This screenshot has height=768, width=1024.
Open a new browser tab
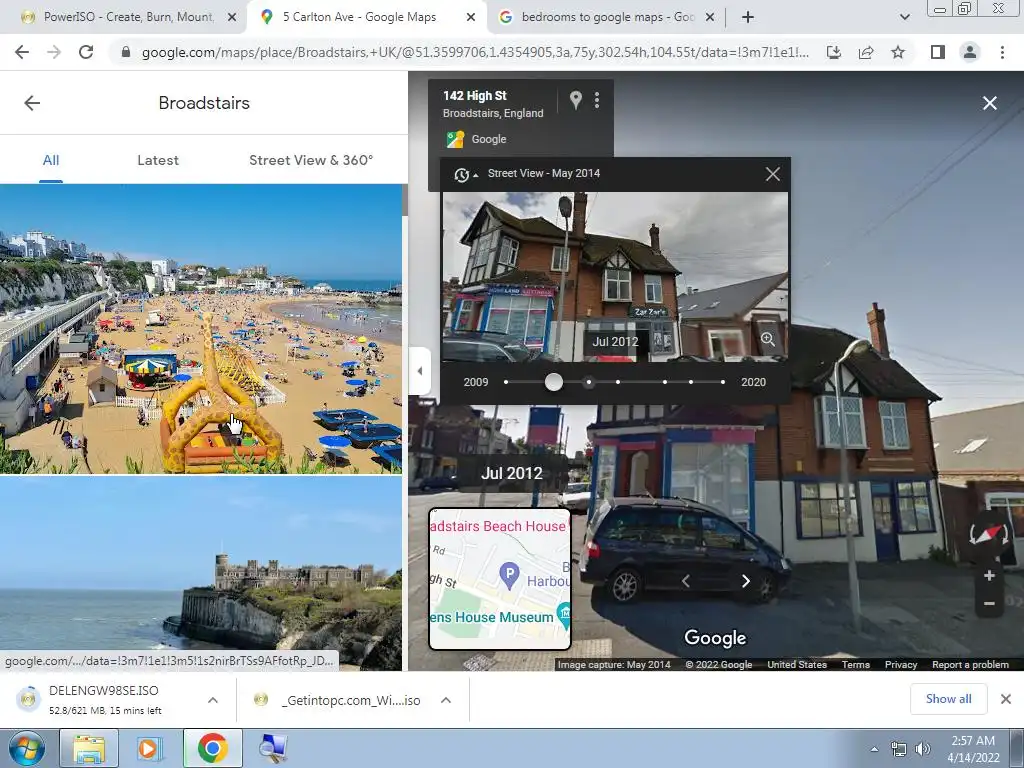[x=748, y=18]
